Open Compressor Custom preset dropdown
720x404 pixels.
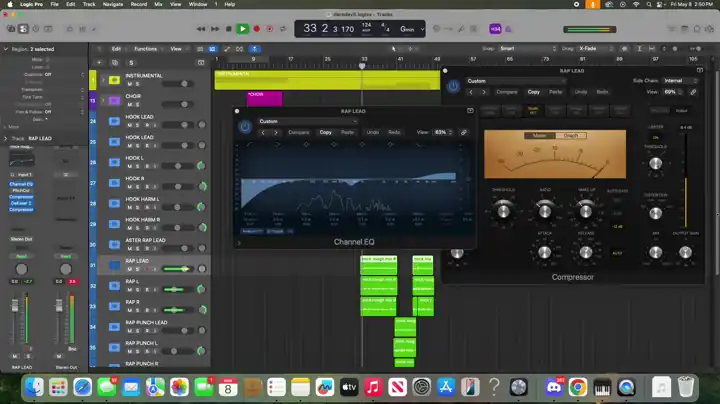click(515, 81)
